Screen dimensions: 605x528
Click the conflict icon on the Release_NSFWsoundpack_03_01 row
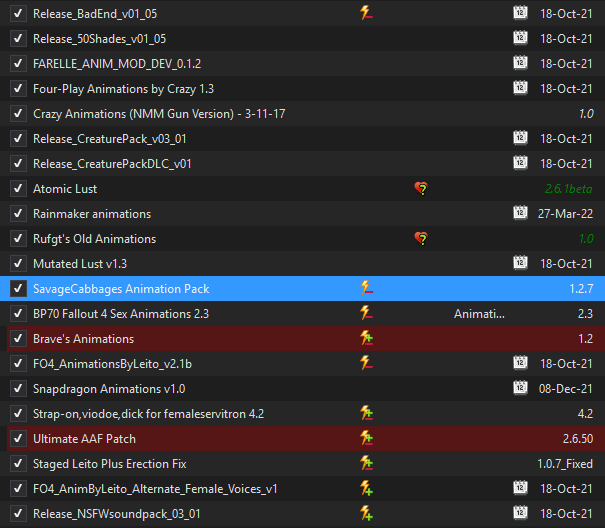(x=366, y=513)
